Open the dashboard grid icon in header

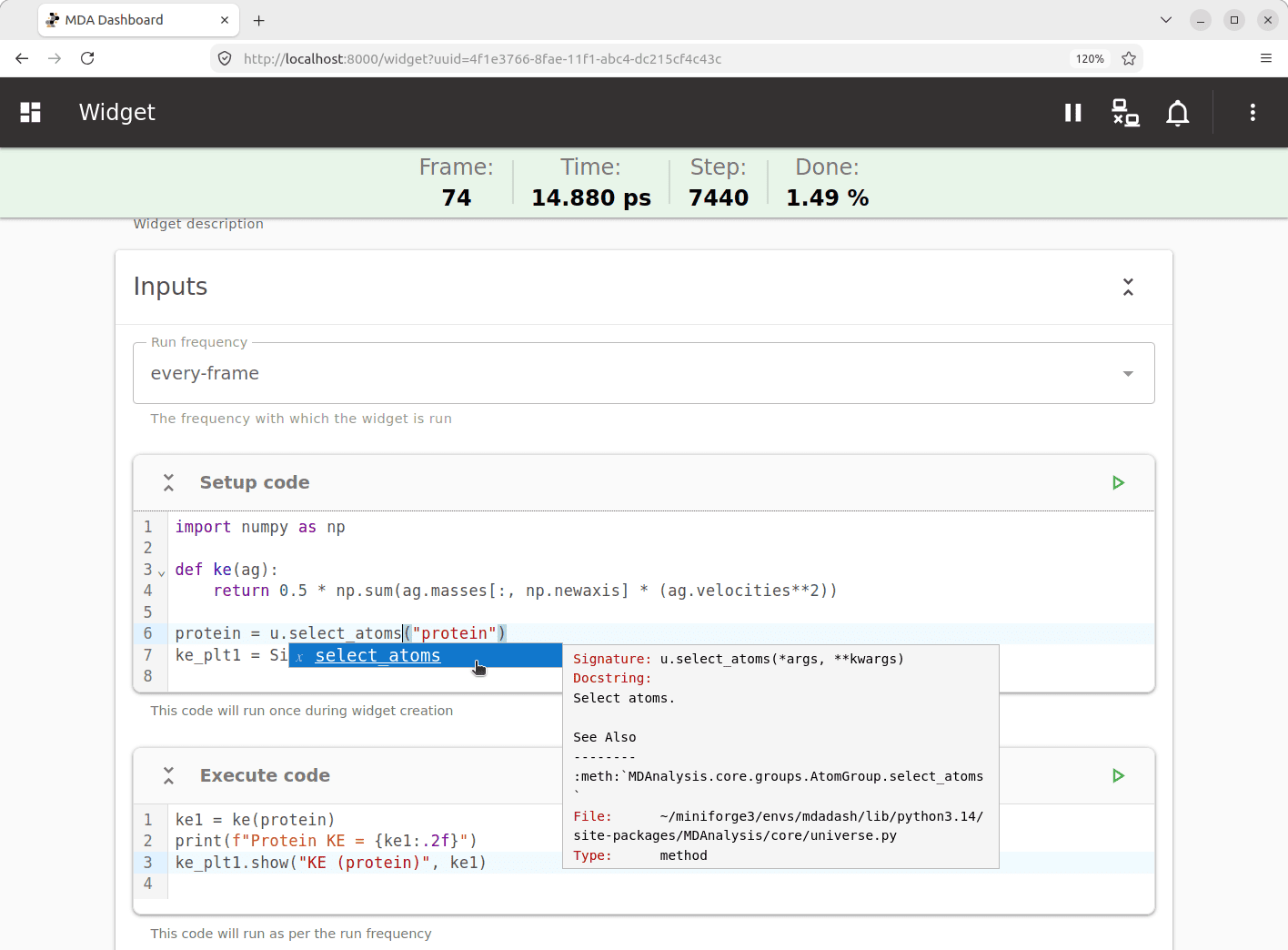[31, 112]
